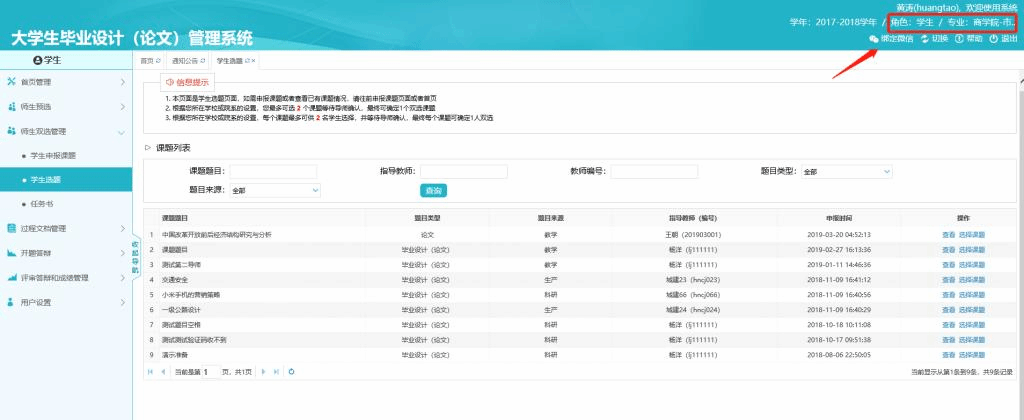
Task: Click the refresh icon in table pagination bar
Action: [x=291, y=371]
